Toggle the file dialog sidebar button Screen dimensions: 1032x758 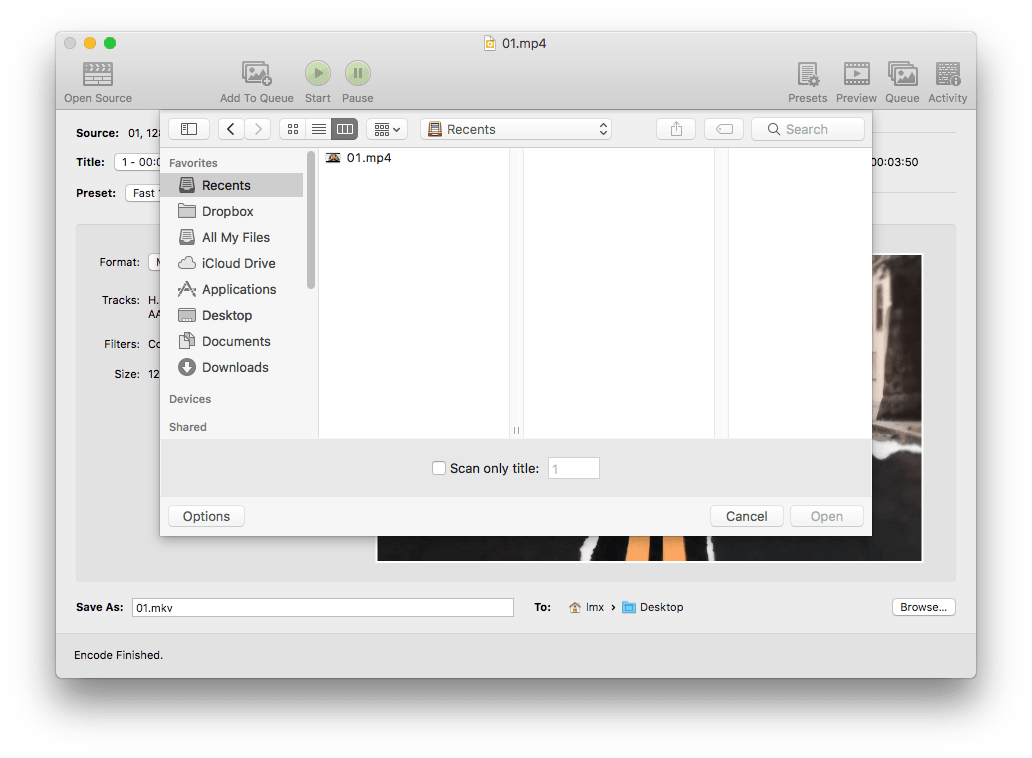click(x=189, y=129)
